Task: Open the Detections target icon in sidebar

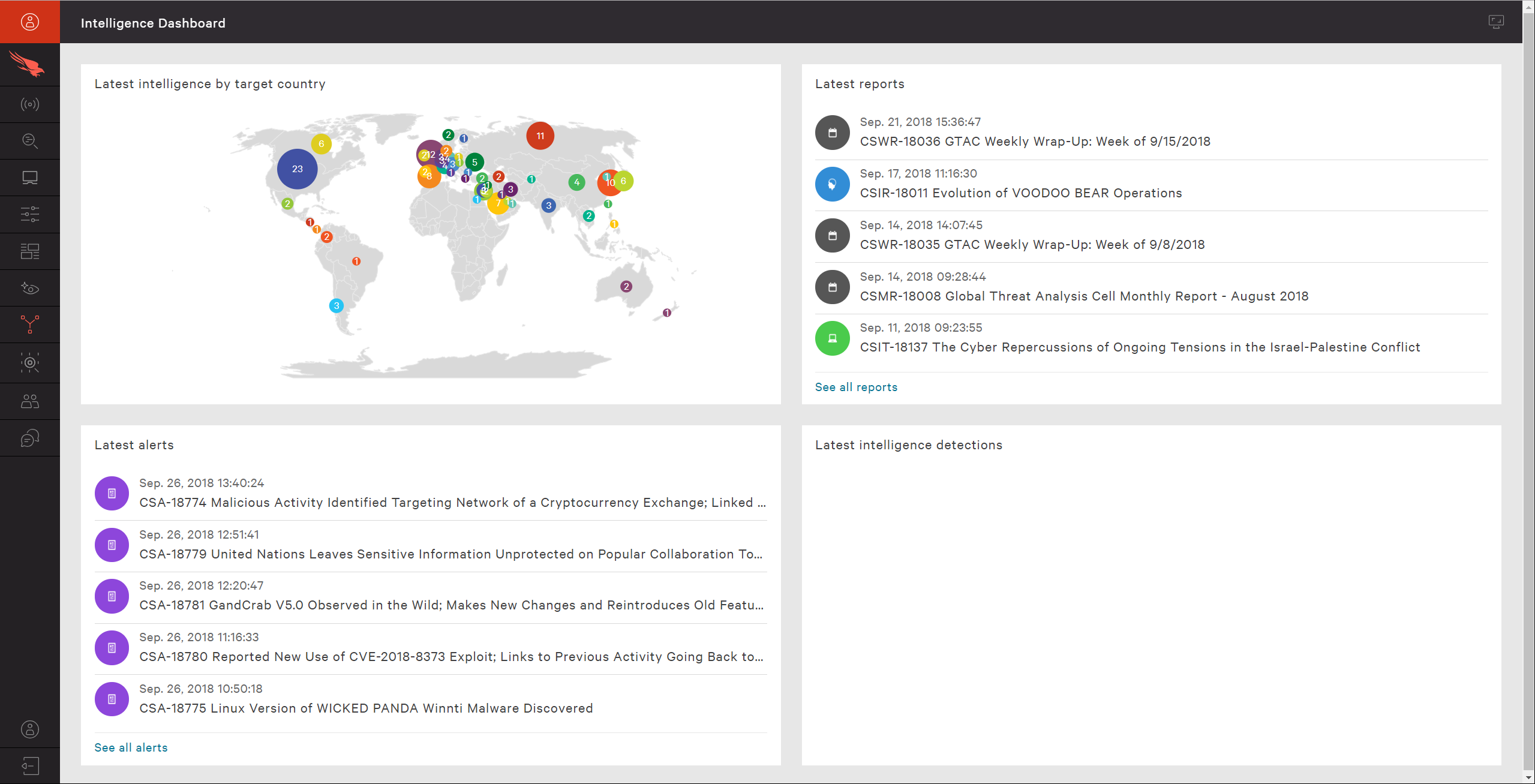Action: coord(29,362)
